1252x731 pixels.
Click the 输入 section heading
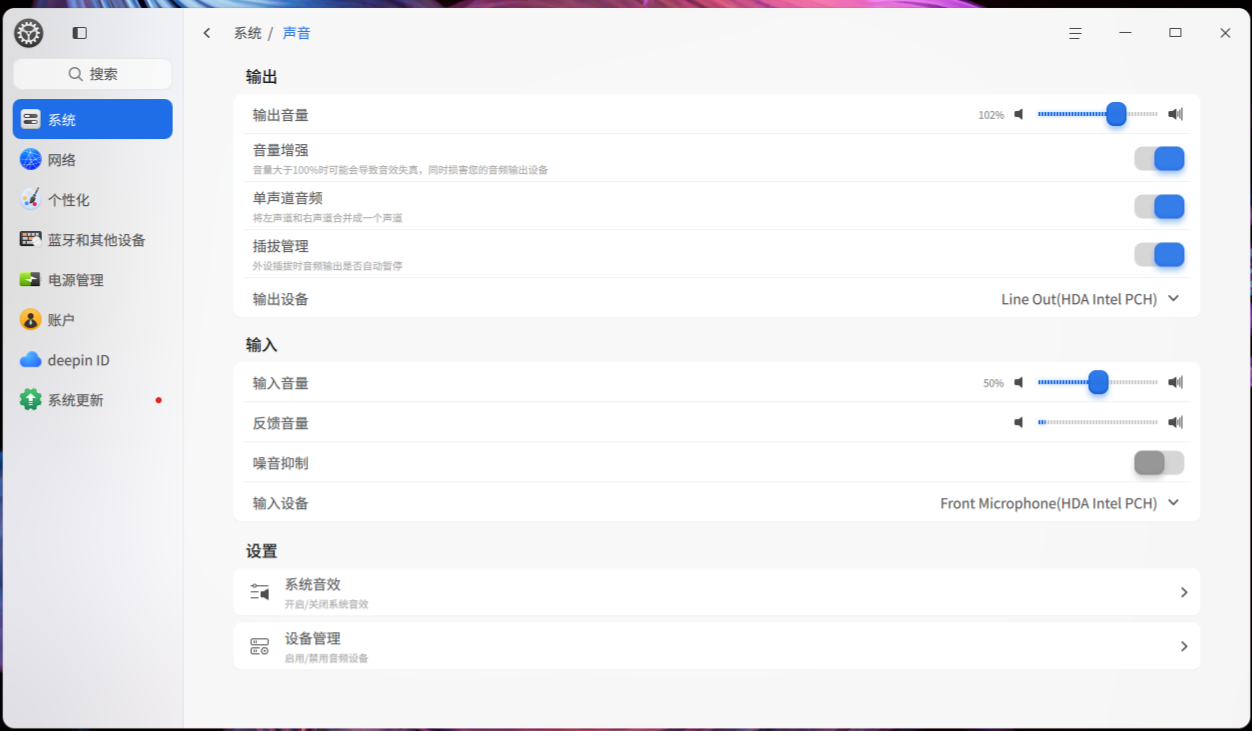(262, 344)
